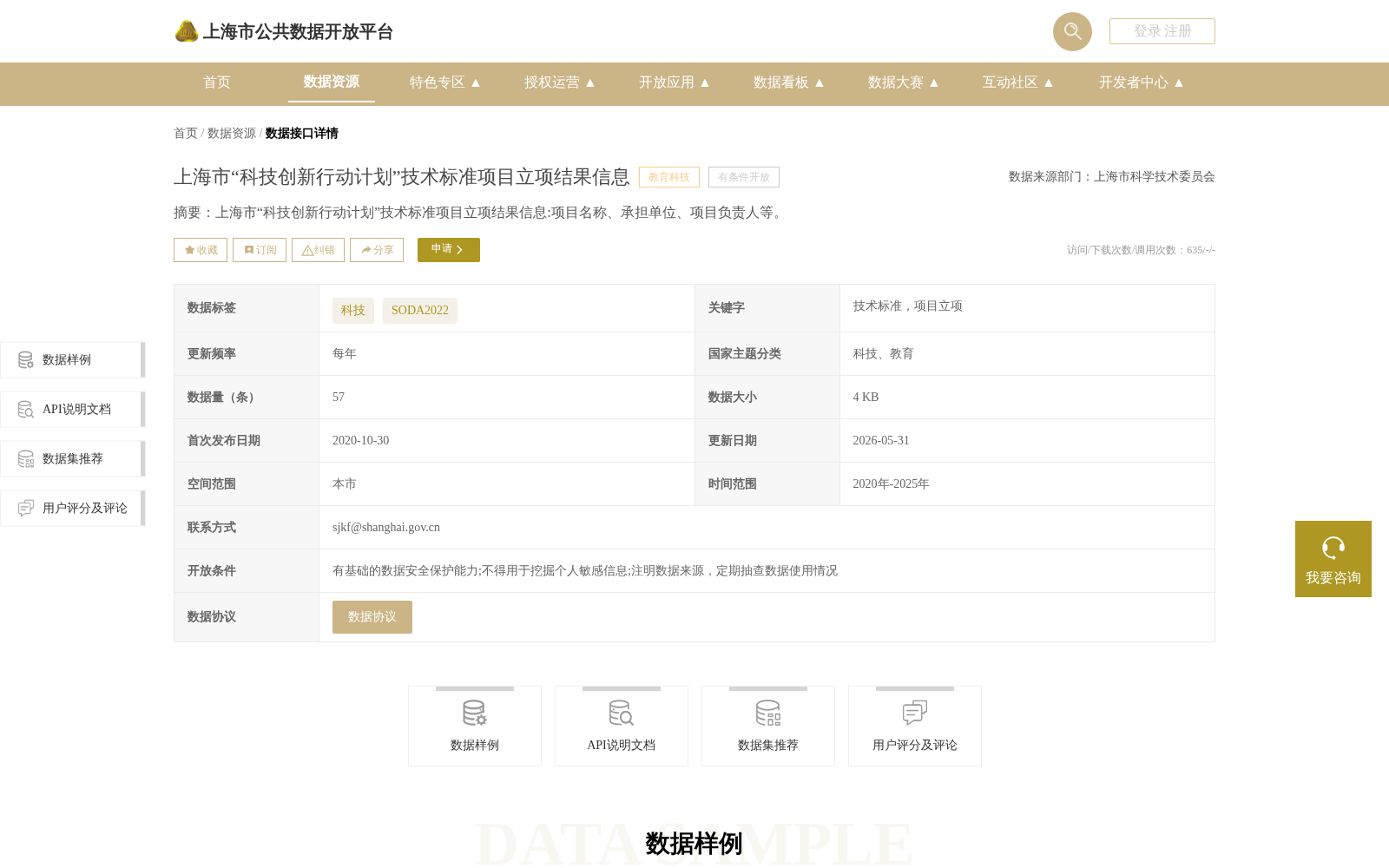
Task: Click the update date 2026-05-31
Action: pyautogui.click(x=881, y=440)
